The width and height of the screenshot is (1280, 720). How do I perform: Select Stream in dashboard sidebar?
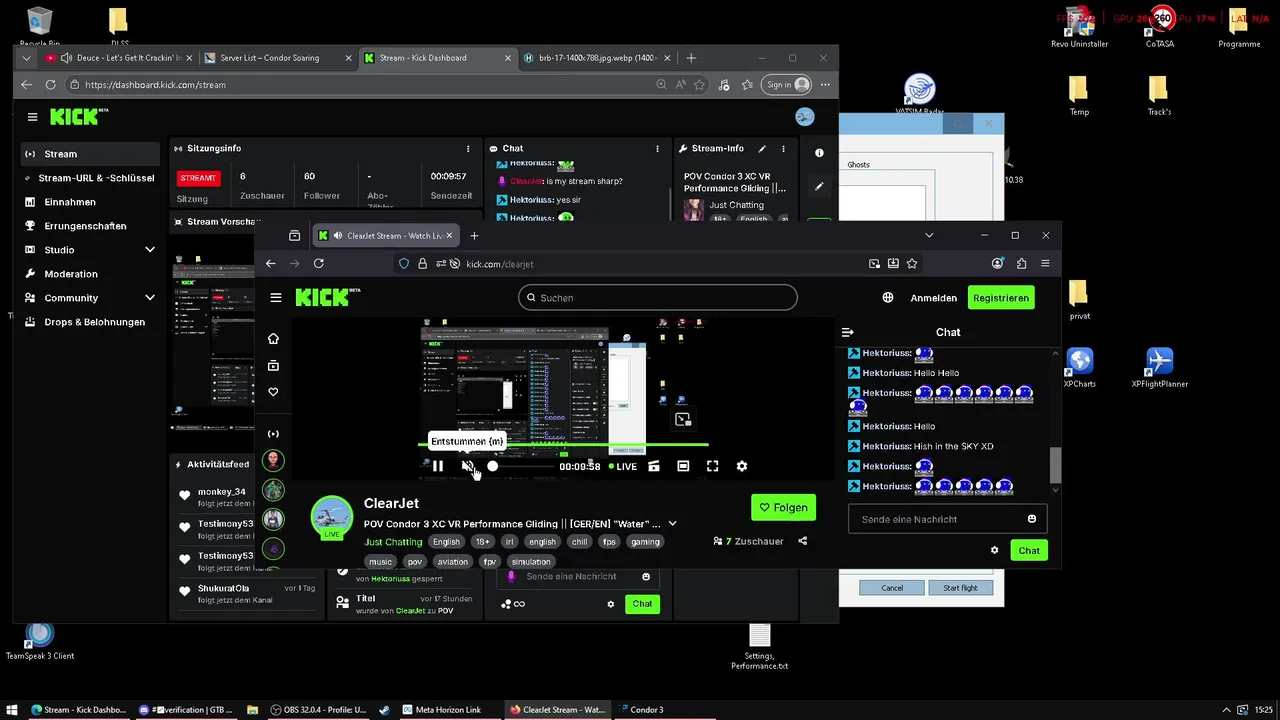point(90,154)
